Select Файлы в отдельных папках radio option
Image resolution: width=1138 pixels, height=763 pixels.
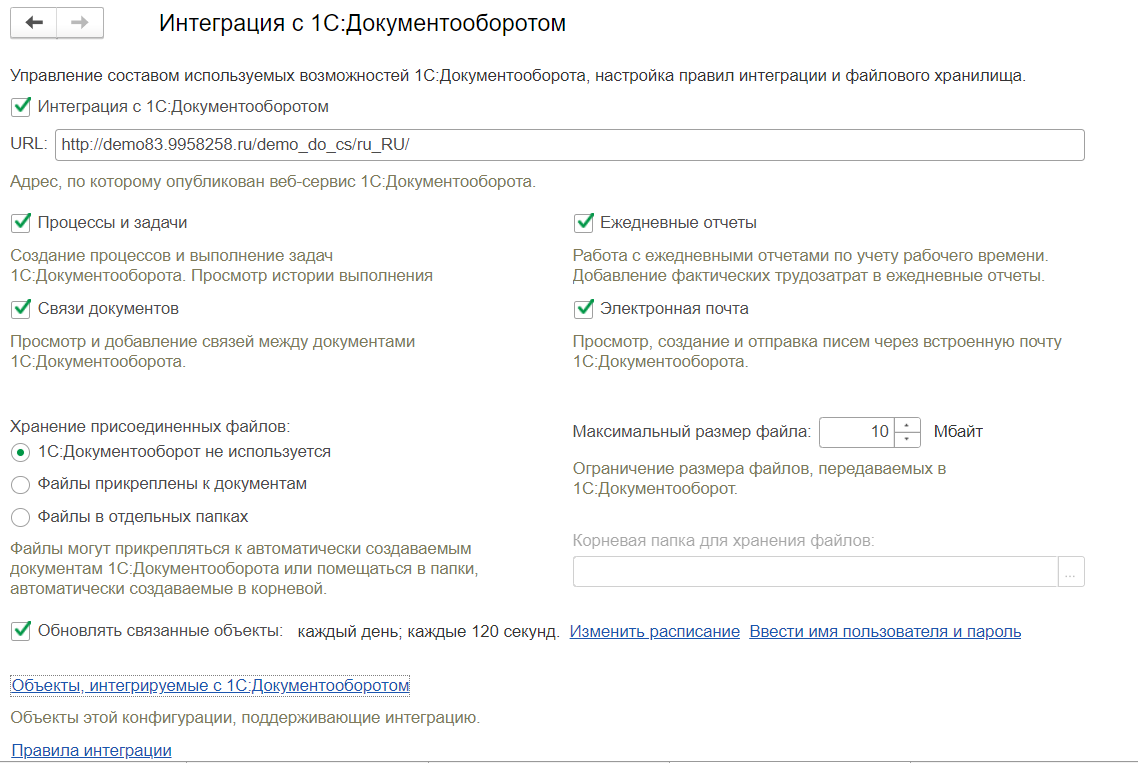(20, 517)
